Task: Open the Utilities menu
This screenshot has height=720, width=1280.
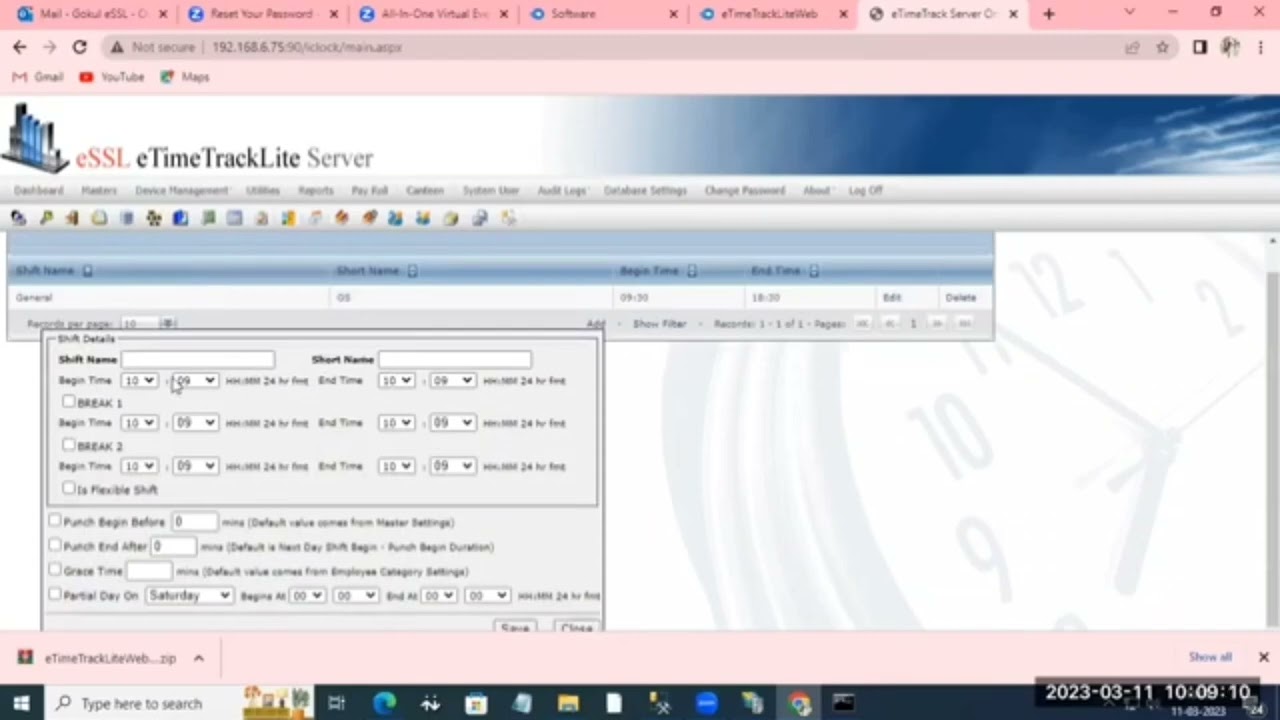Action: click(263, 190)
